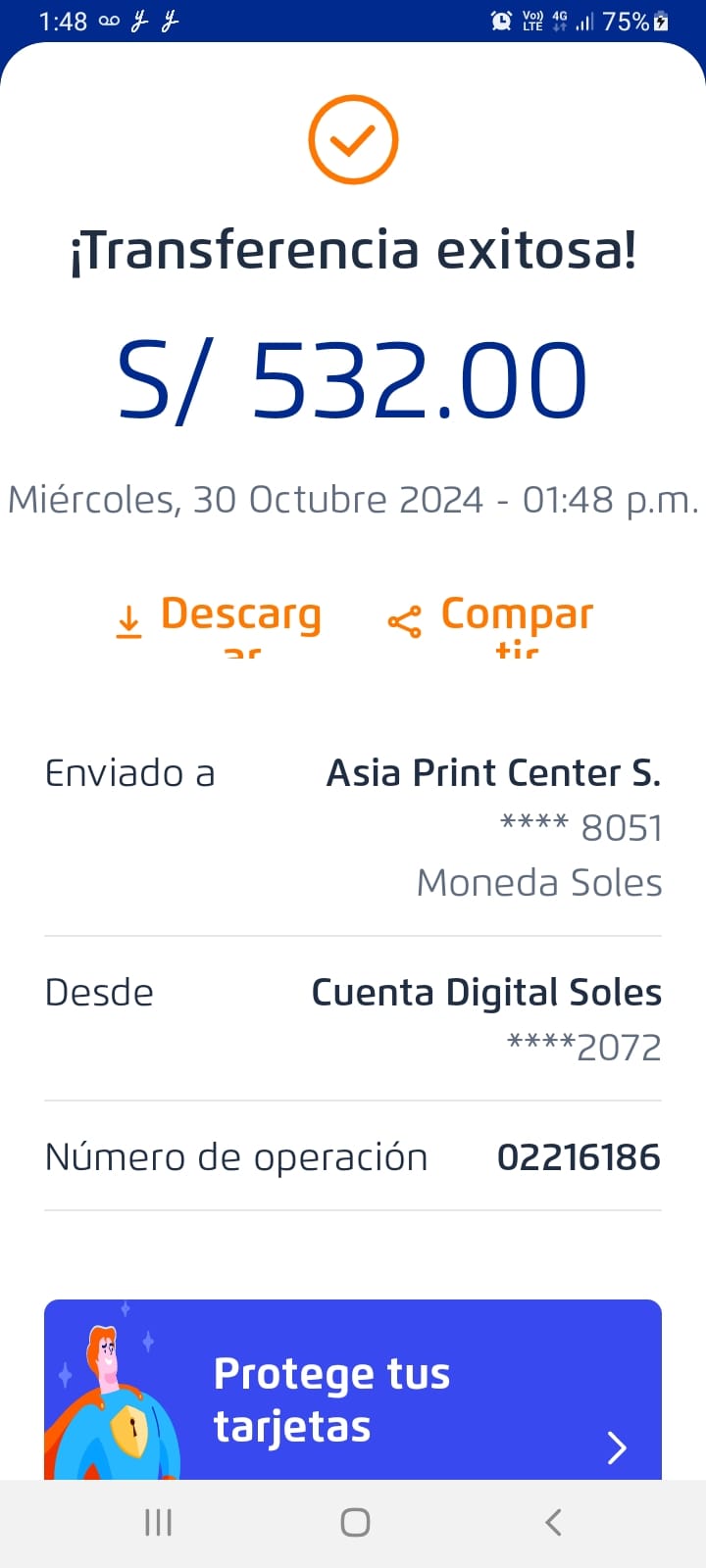
Task: Tap the status bar clock showing 1:48
Action: coord(63,21)
